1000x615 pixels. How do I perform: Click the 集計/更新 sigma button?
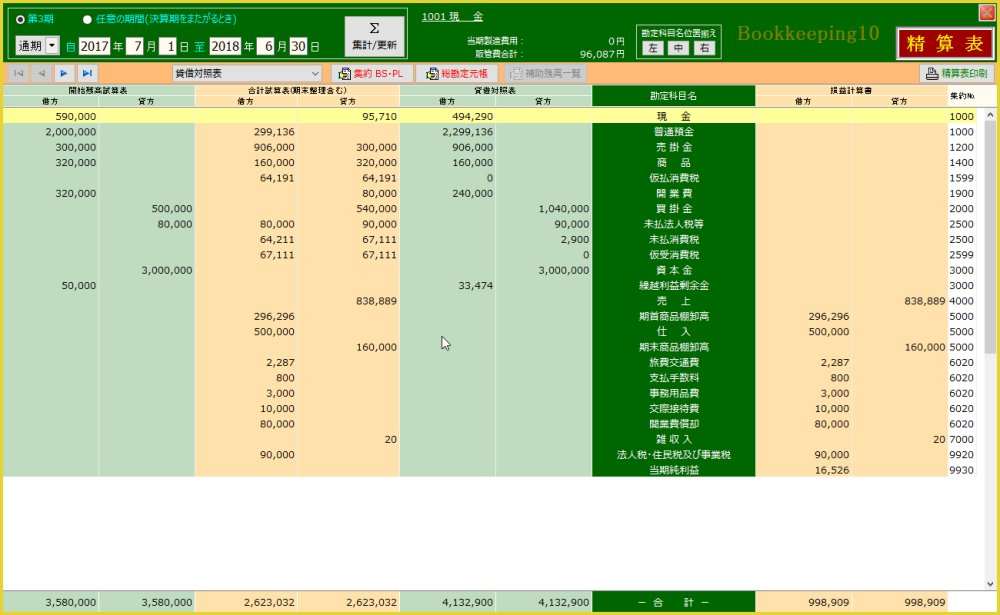click(x=374, y=36)
